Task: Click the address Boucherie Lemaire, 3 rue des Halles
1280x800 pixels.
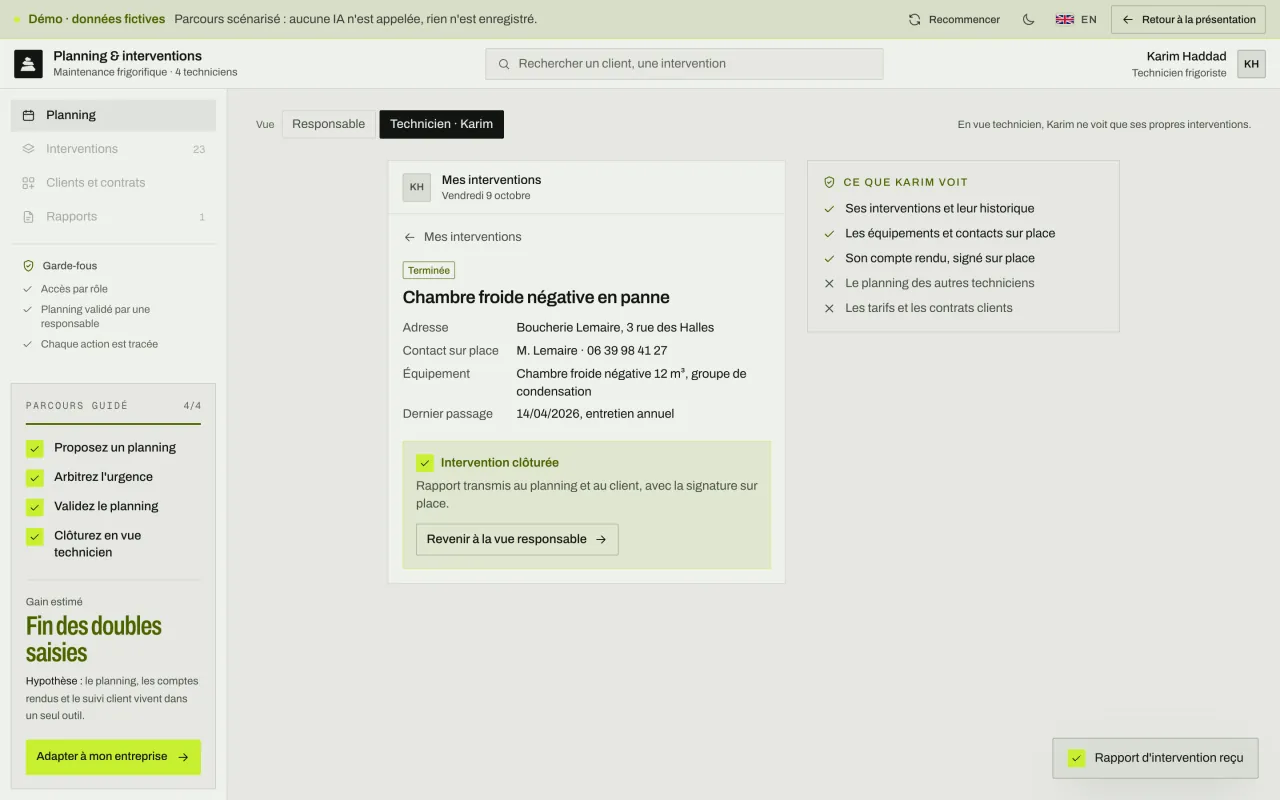Action: pyautogui.click(x=615, y=327)
